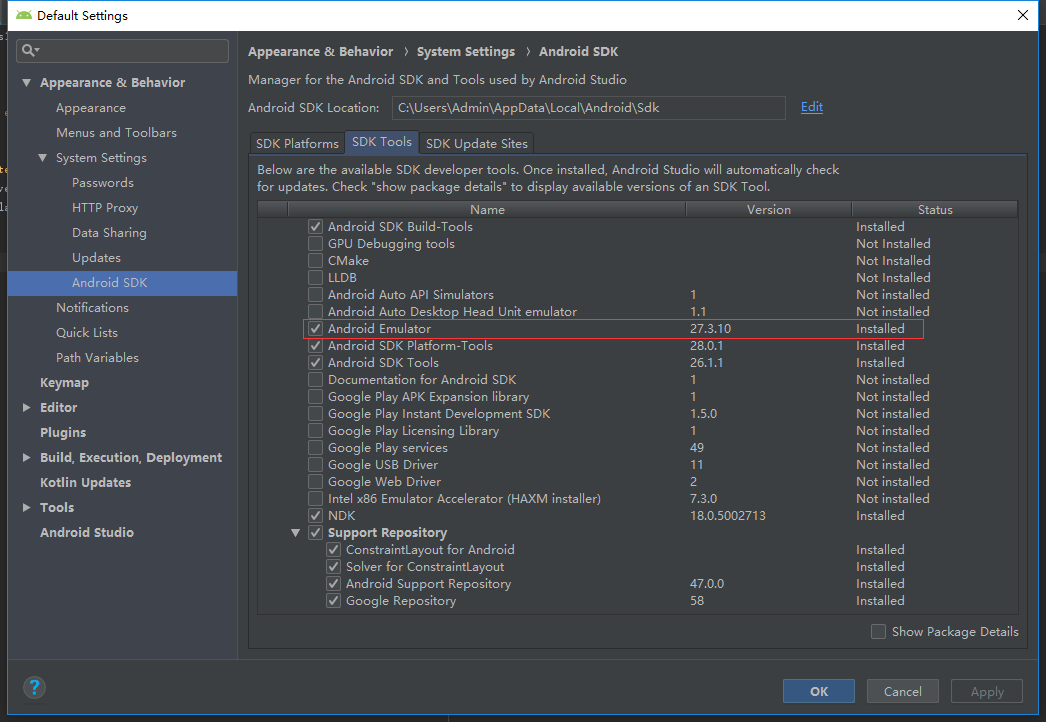Image resolution: width=1046 pixels, height=722 pixels.
Task: Open Menus and Toolbars settings
Action: click(x=116, y=133)
